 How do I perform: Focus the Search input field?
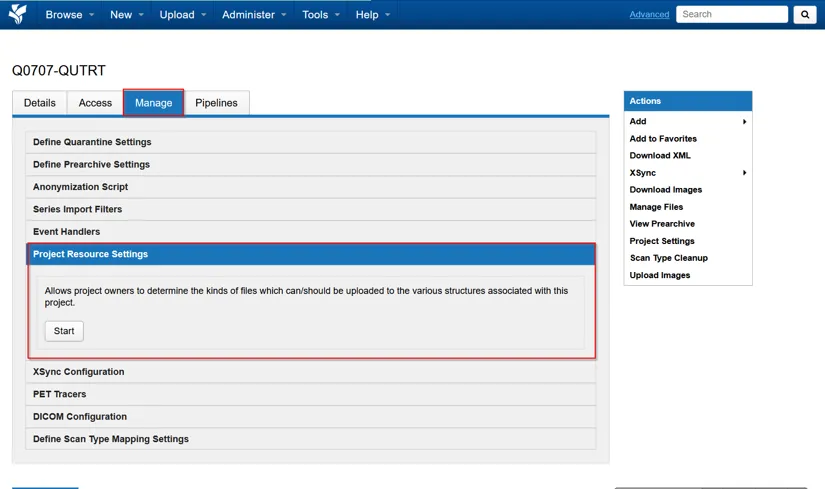(x=732, y=14)
